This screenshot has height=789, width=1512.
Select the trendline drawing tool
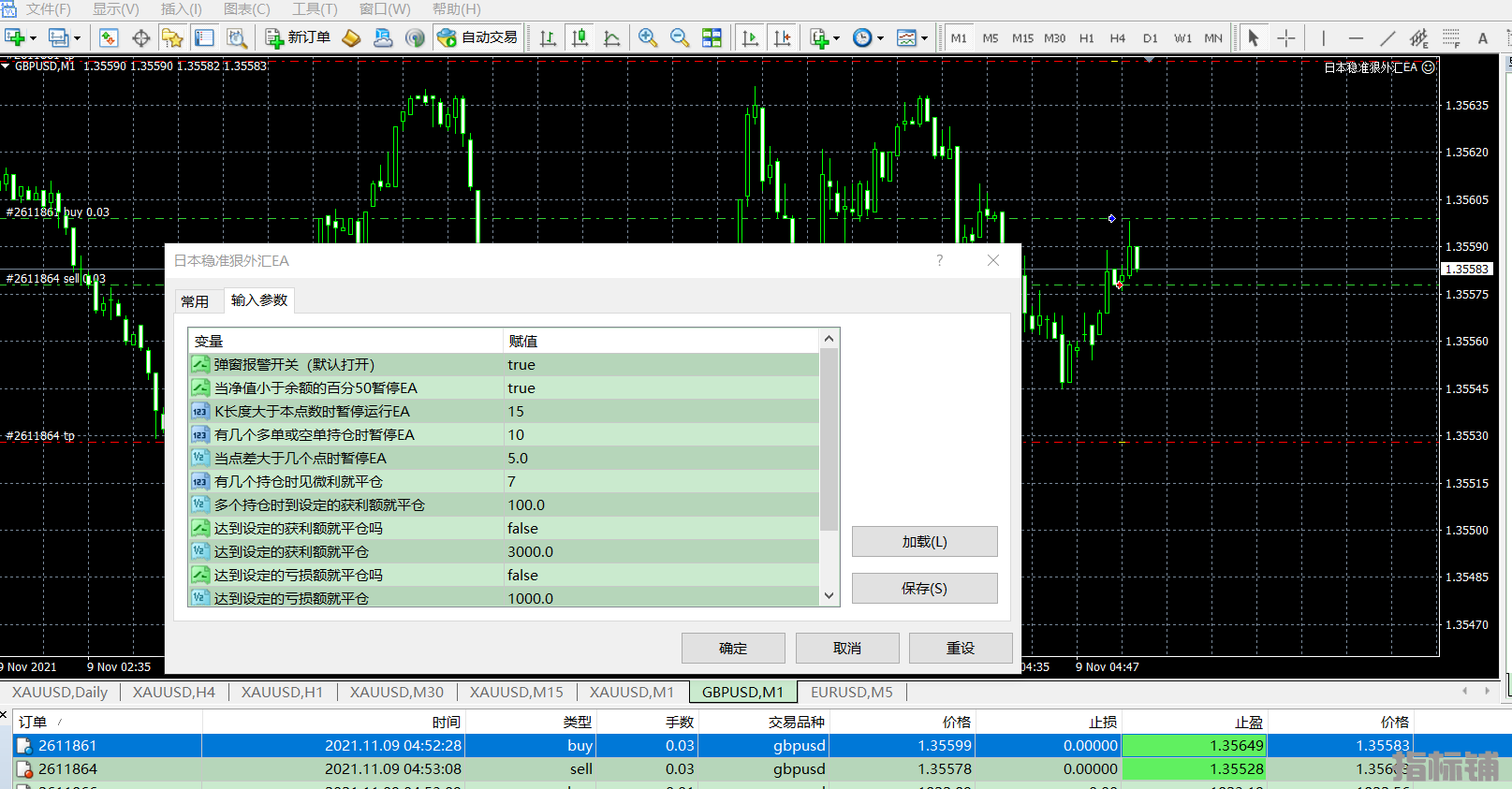click(1387, 37)
